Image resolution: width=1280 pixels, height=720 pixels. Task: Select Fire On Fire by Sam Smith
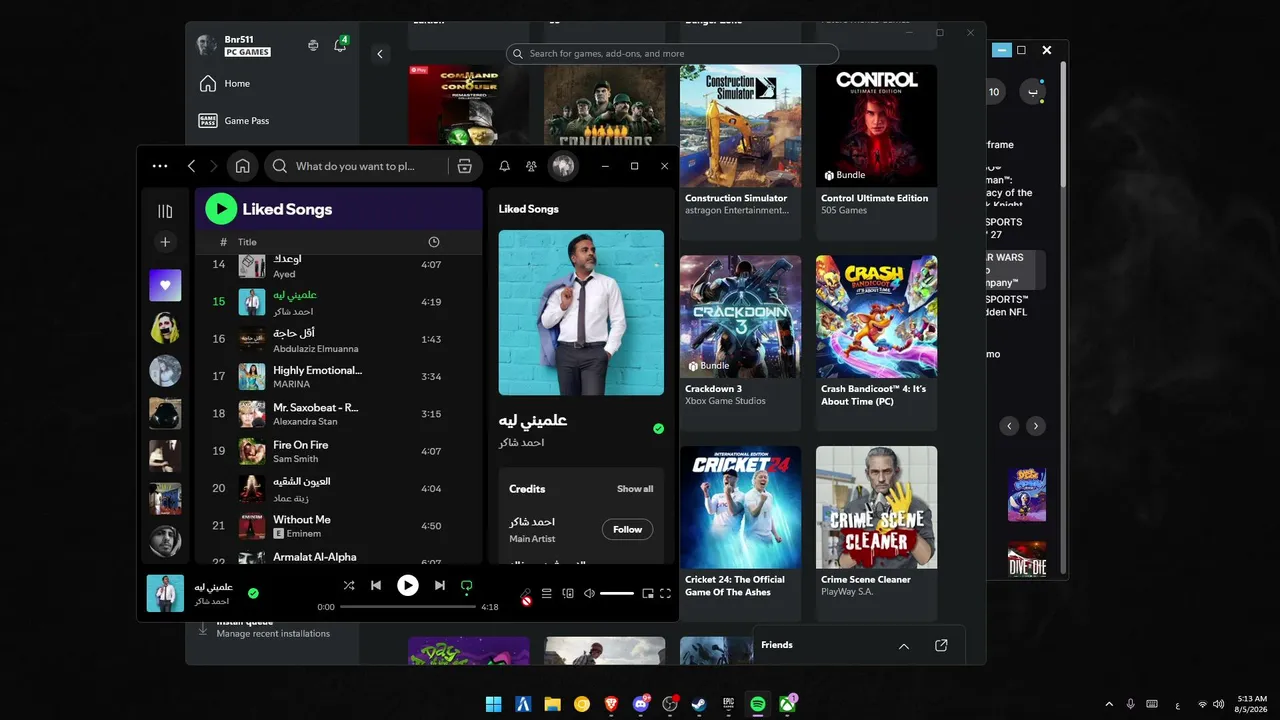(338, 451)
